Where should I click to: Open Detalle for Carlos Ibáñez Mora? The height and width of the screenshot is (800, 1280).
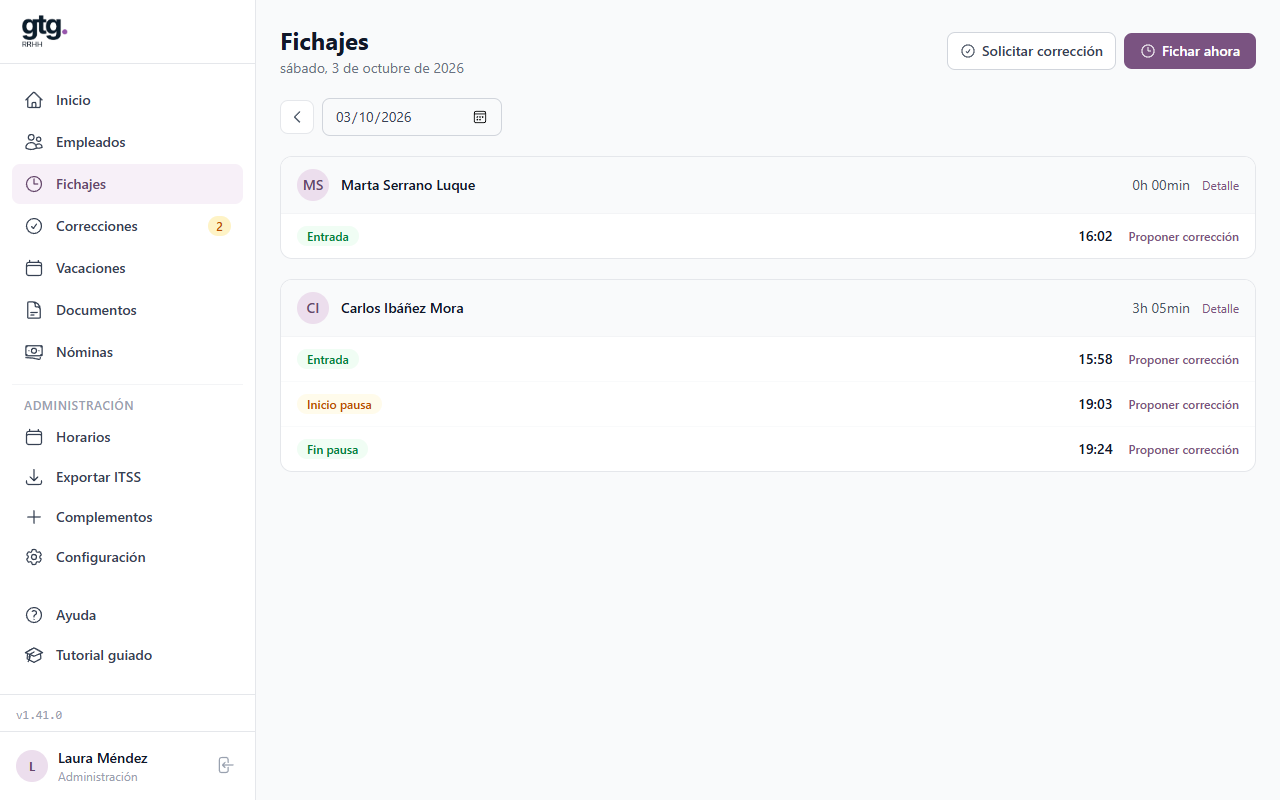point(1220,309)
